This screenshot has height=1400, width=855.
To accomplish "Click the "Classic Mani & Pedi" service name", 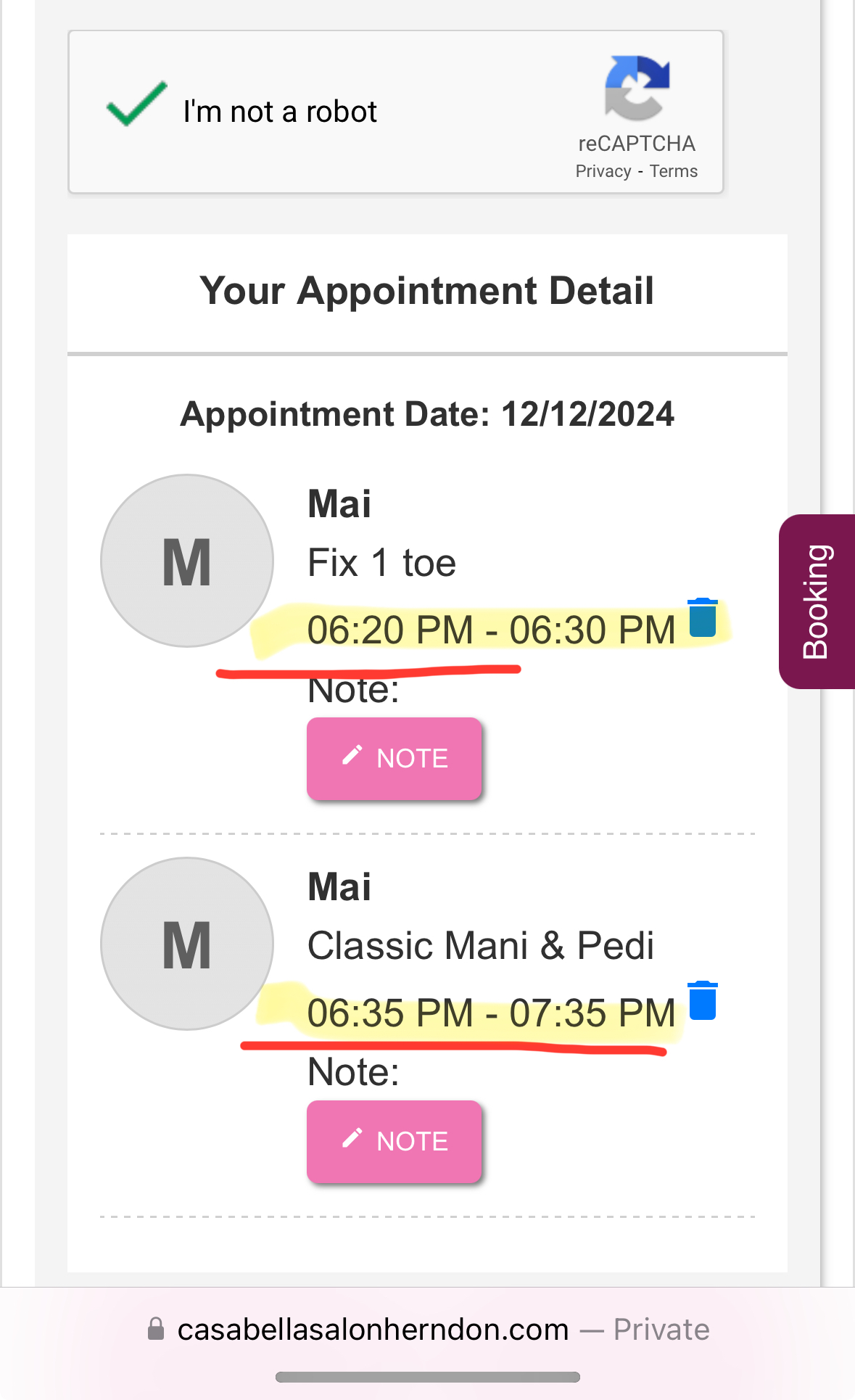I will 481,946.
